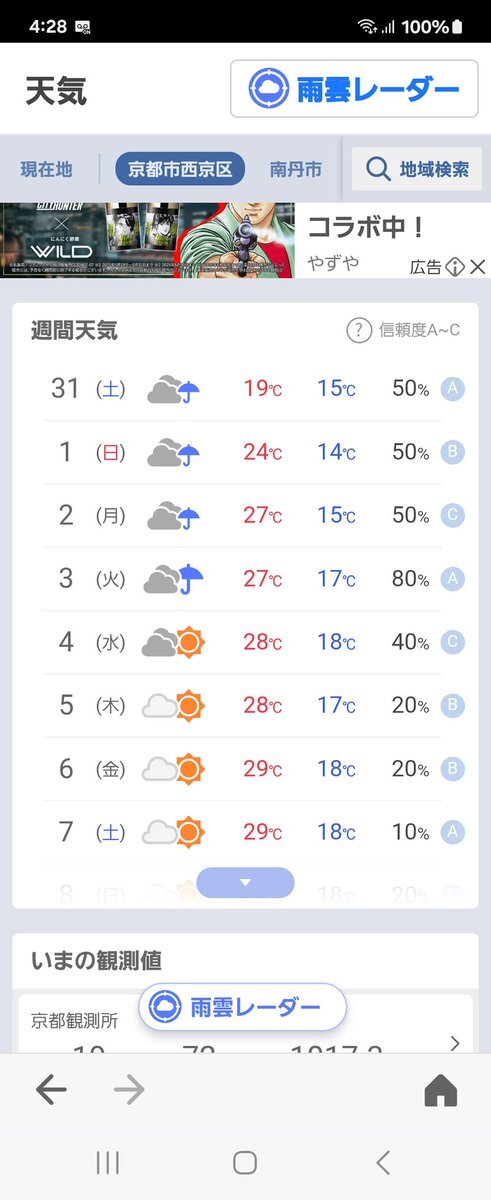Go to home via the house icon
Screen dimensions: 491x1200
click(440, 1091)
